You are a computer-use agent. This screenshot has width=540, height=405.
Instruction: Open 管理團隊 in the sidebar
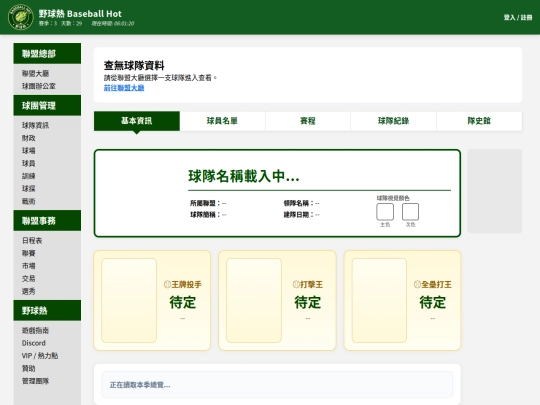pos(35,381)
